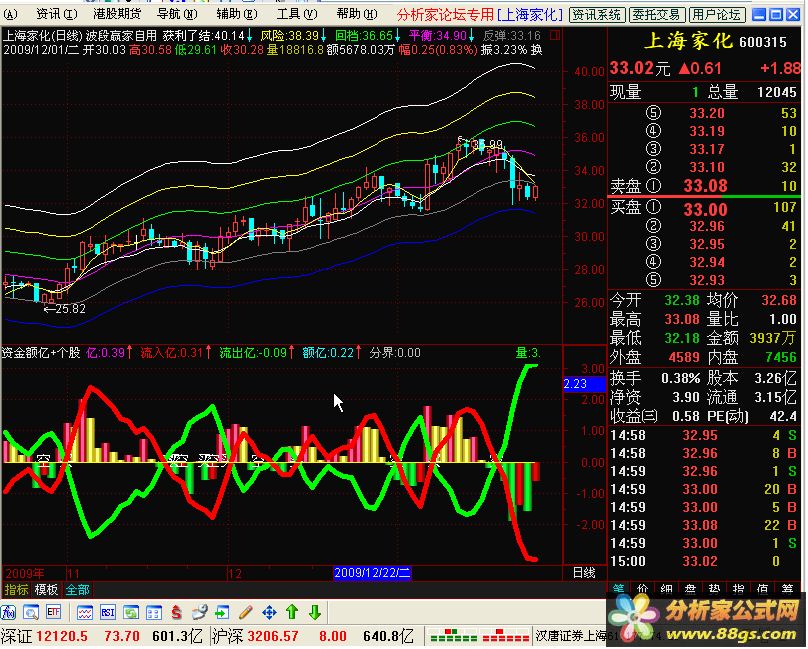This screenshot has height=649, width=808.
Task: Click the red dollar sign icon
Action: pos(176,612)
